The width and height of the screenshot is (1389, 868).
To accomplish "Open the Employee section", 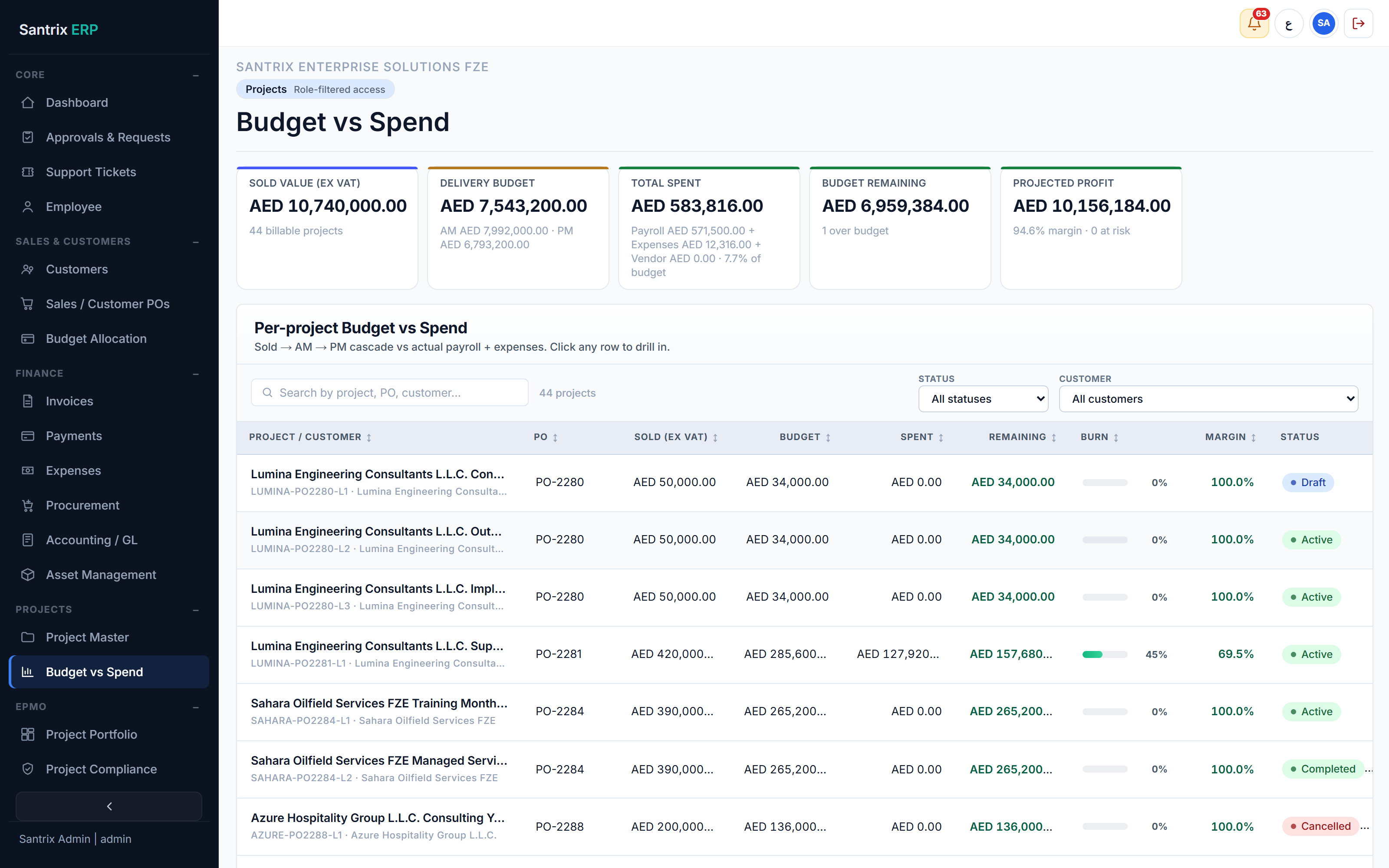I will pyautogui.click(x=109, y=207).
